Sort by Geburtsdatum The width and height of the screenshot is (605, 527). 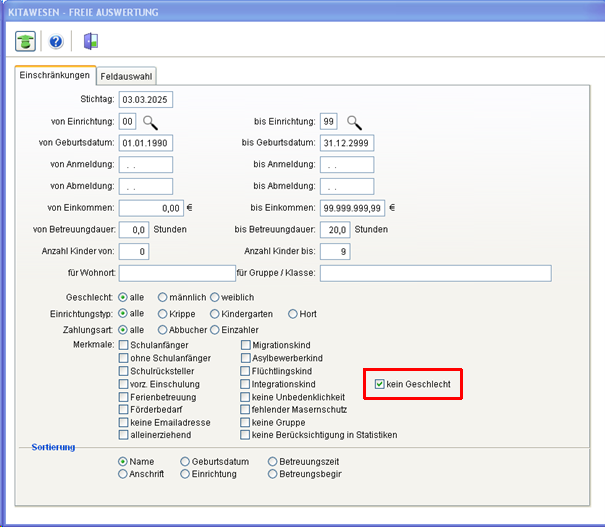(x=185, y=461)
